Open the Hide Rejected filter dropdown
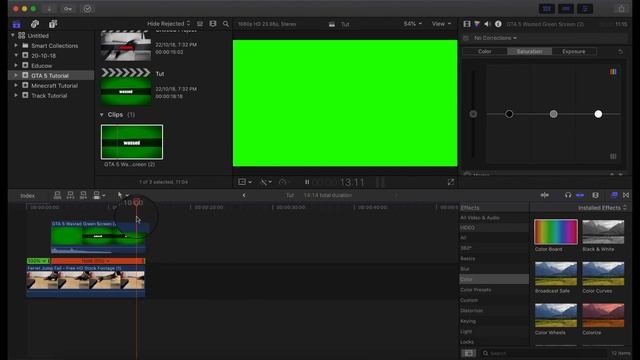 [x=169, y=24]
